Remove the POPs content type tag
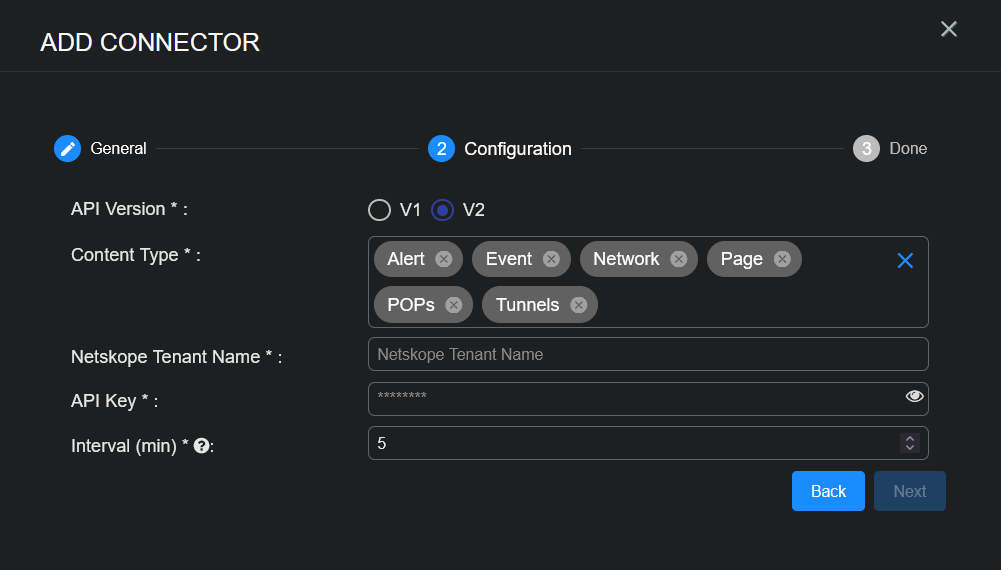 454,305
